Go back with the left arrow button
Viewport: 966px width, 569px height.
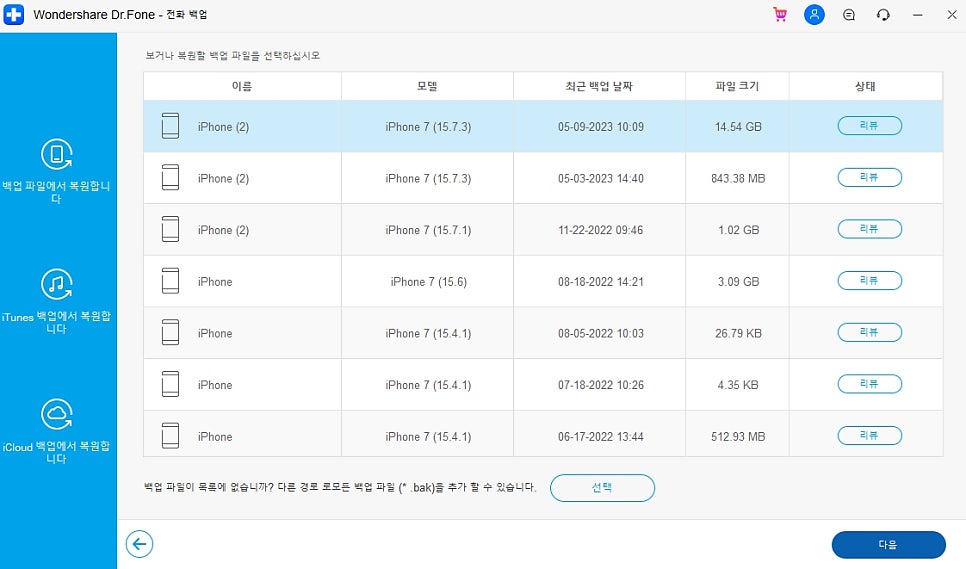click(139, 544)
